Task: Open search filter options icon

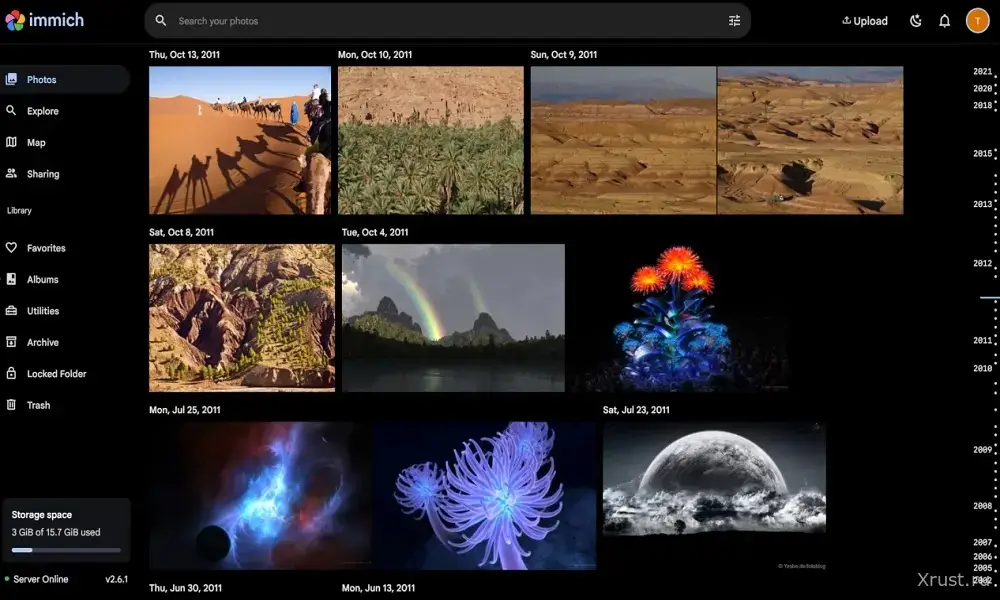Action: (x=734, y=20)
